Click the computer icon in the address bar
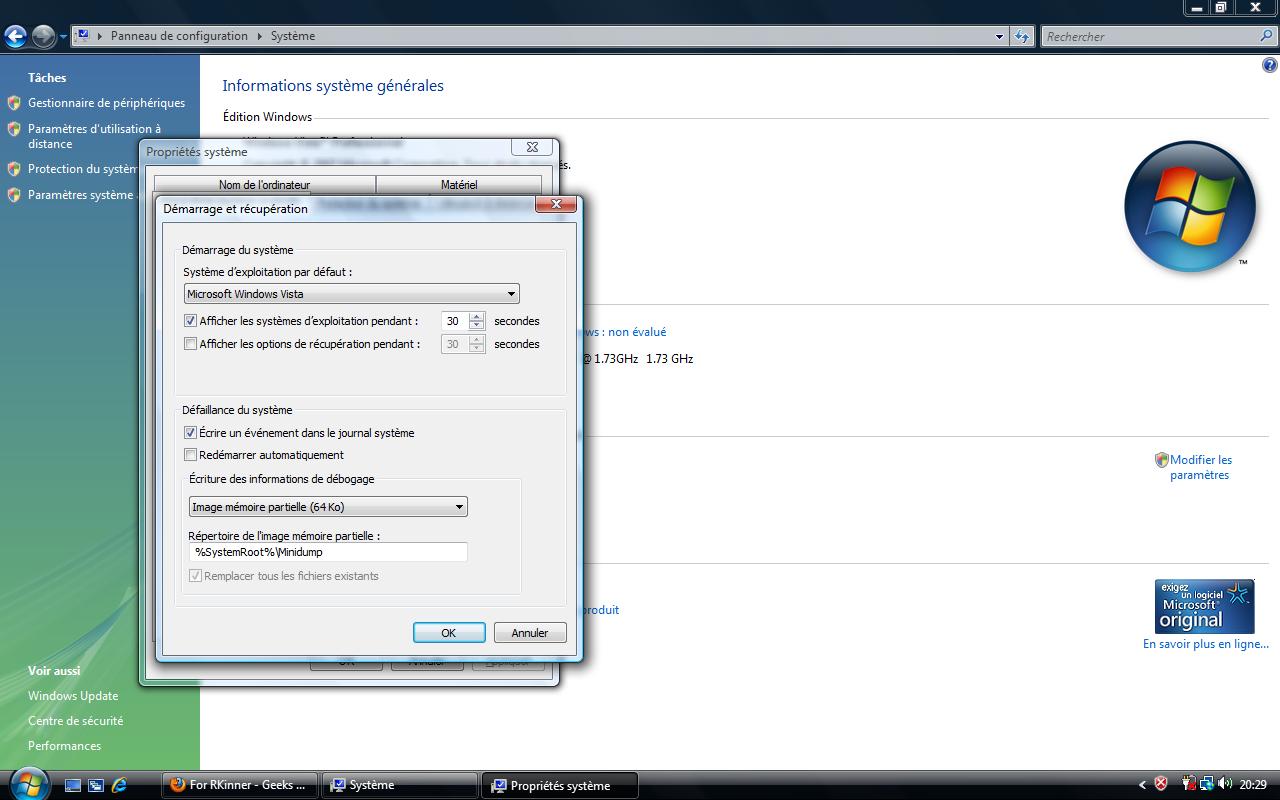Screen dimensions: 1280x800 [x=84, y=36]
